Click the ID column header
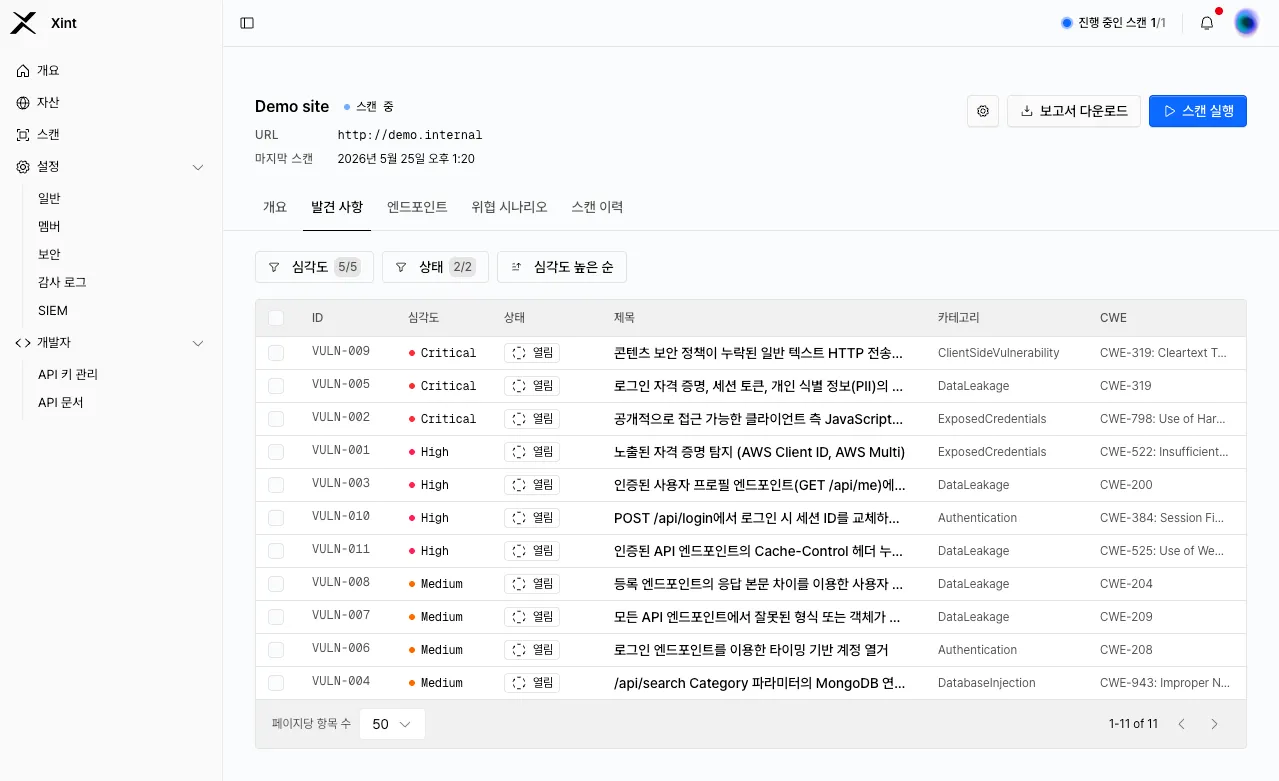The image size is (1279, 781). (x=317, y=318)
